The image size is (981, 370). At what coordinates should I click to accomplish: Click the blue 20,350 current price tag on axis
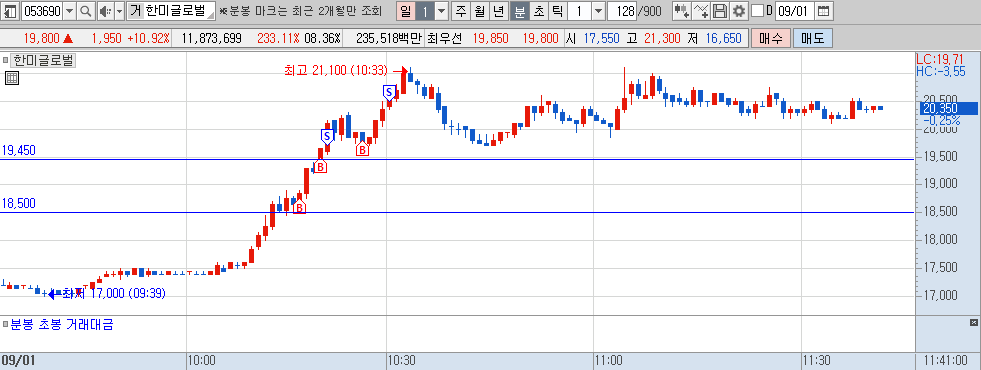point(948,108)
